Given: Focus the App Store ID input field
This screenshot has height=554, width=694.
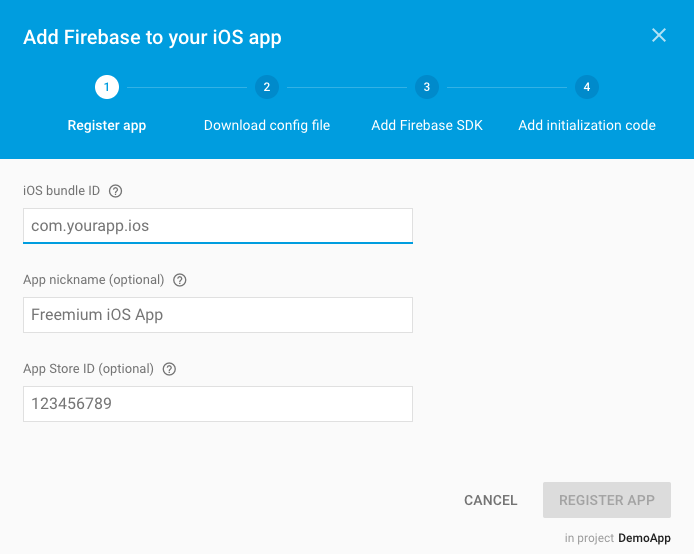Looking at the screenshot, I should coord(217,404).
